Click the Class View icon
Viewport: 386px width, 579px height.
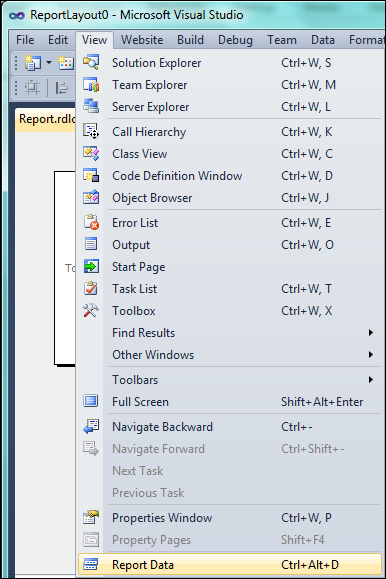click(x=91, y=154)
